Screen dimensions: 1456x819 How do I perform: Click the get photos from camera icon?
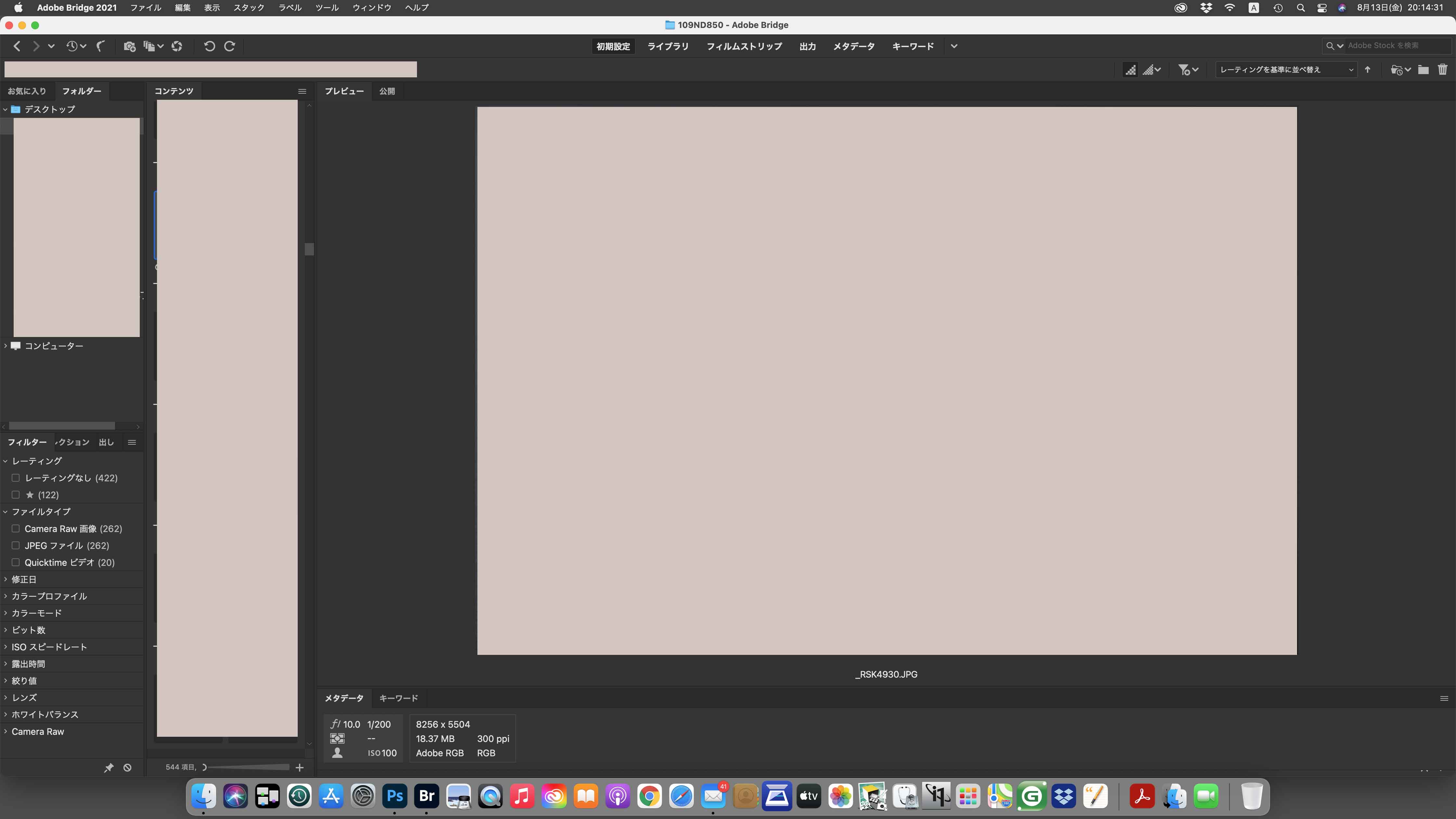tap(129, 46)
